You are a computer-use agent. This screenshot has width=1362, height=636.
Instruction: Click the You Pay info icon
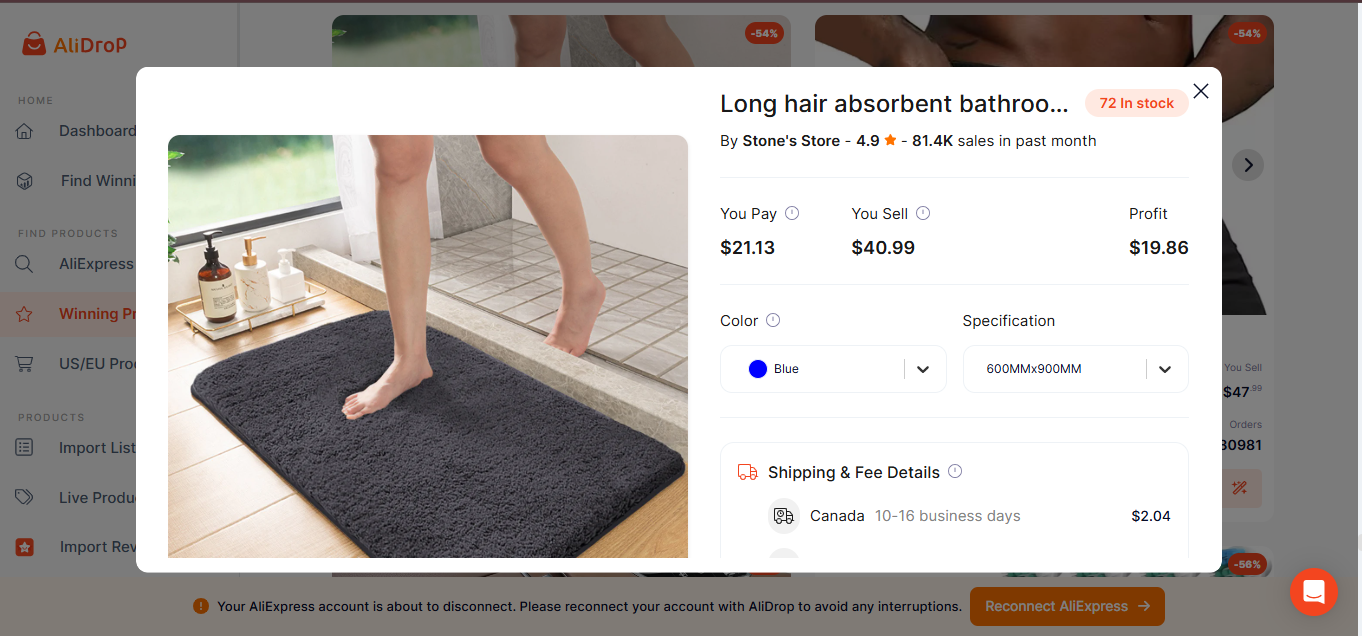coord(792,213)
